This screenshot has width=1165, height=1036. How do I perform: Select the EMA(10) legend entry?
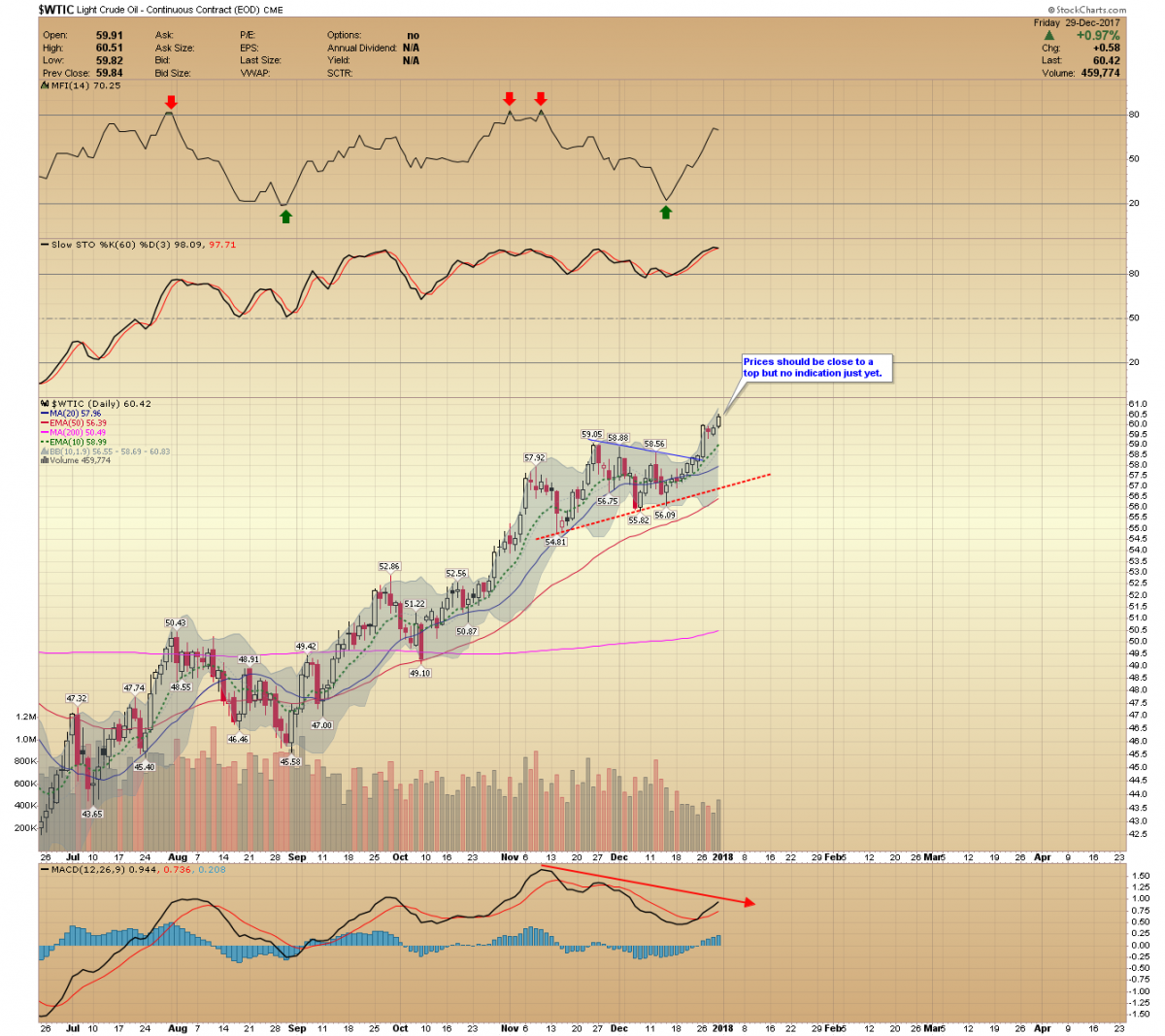78,442
